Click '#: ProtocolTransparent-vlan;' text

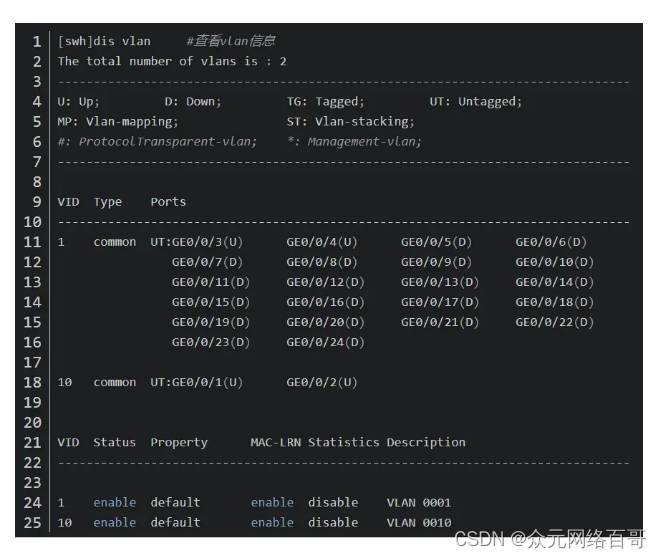157,142
